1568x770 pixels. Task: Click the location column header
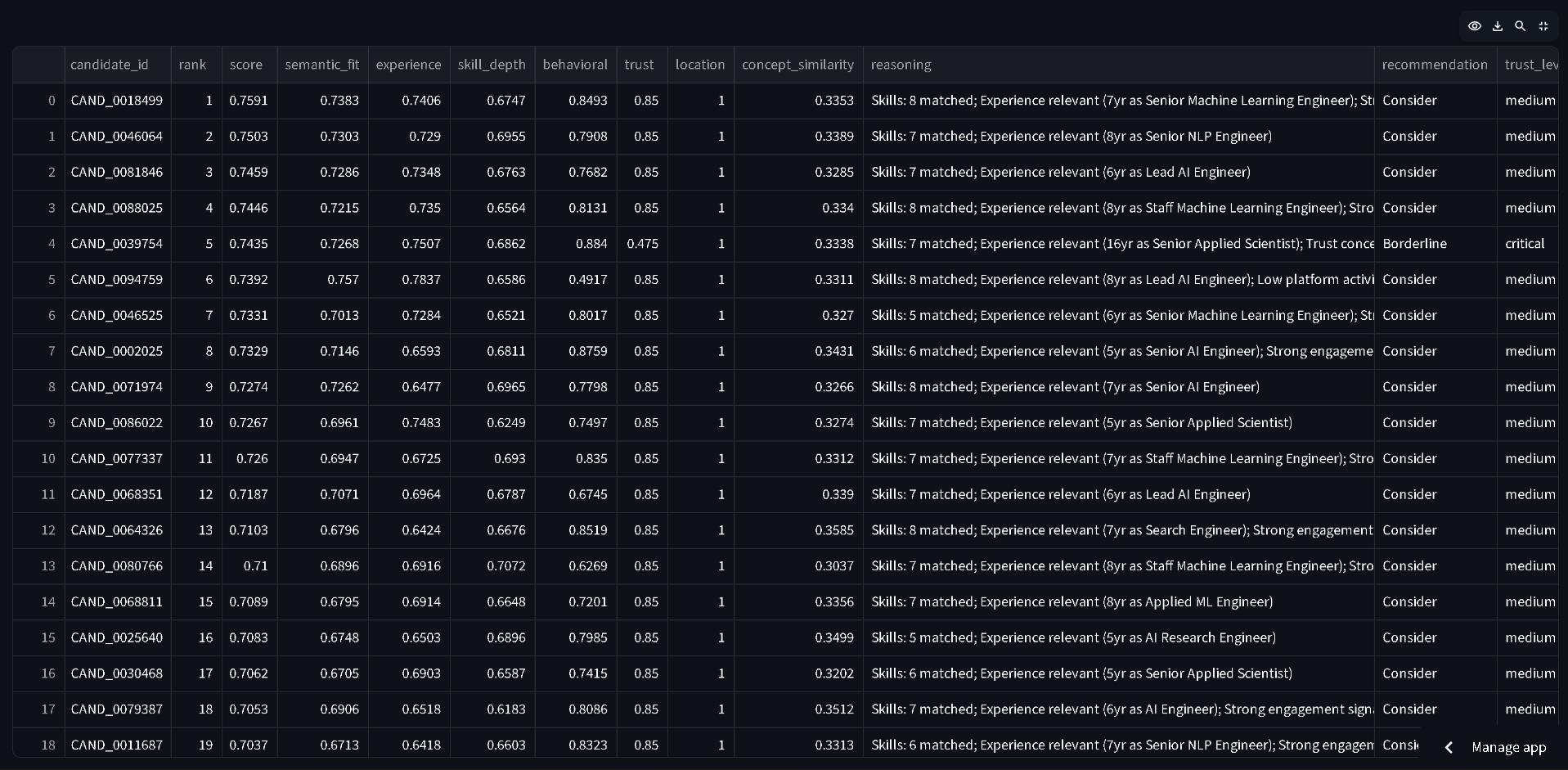point(701,65)
